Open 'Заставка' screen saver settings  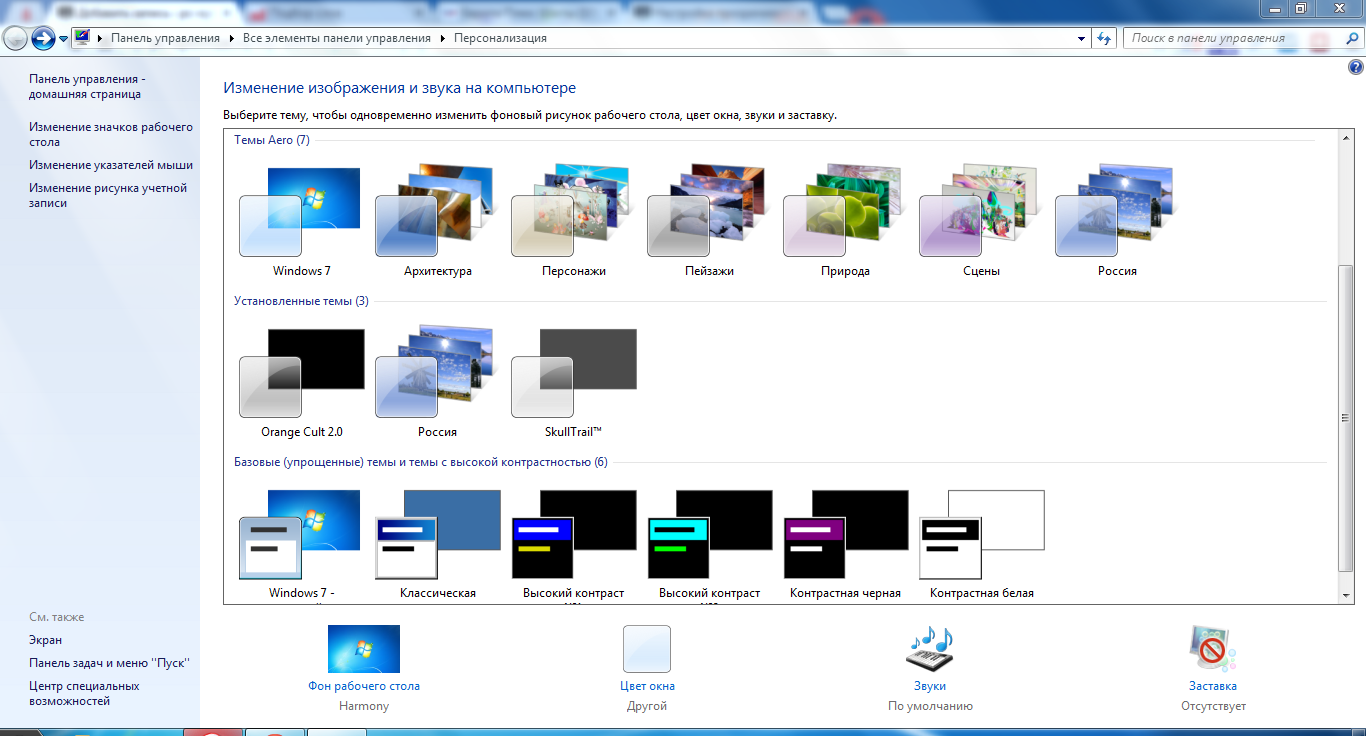pyautogui.click(x=1213, y=668)
